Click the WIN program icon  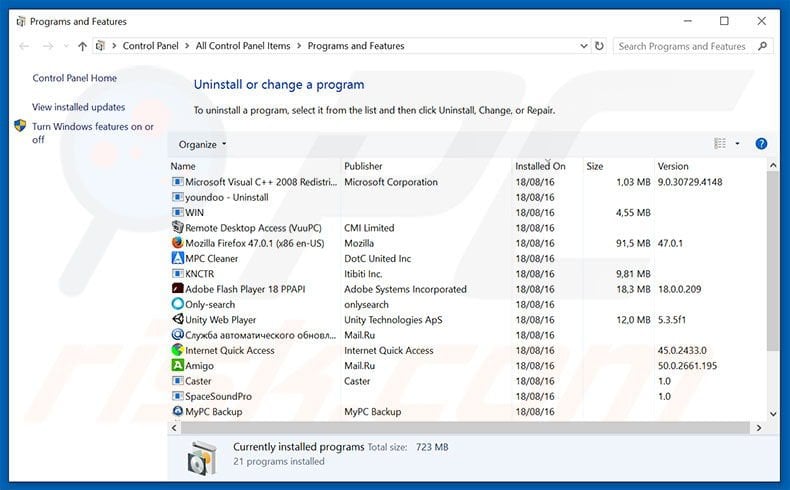pos(177,213)
